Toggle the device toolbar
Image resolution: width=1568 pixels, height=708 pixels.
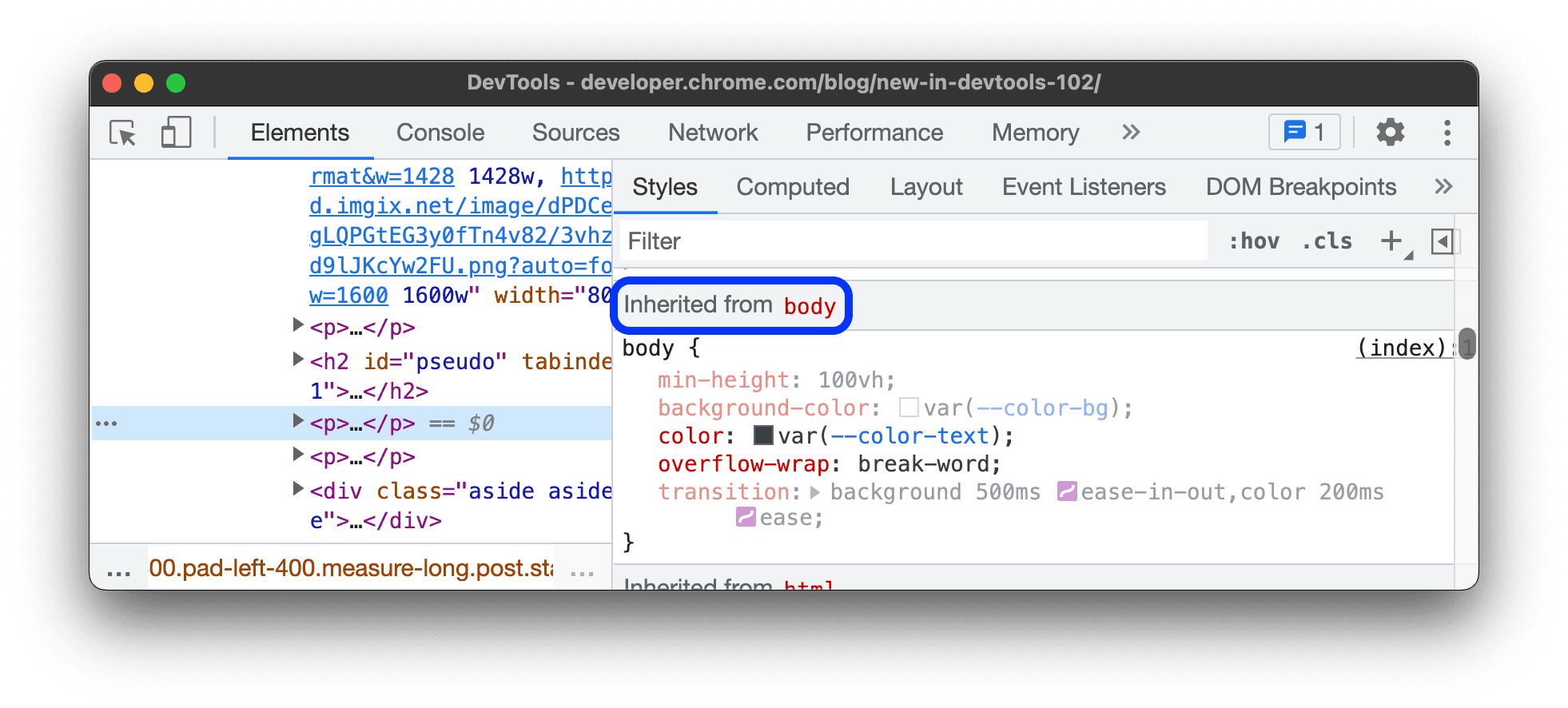coord(175,133)
